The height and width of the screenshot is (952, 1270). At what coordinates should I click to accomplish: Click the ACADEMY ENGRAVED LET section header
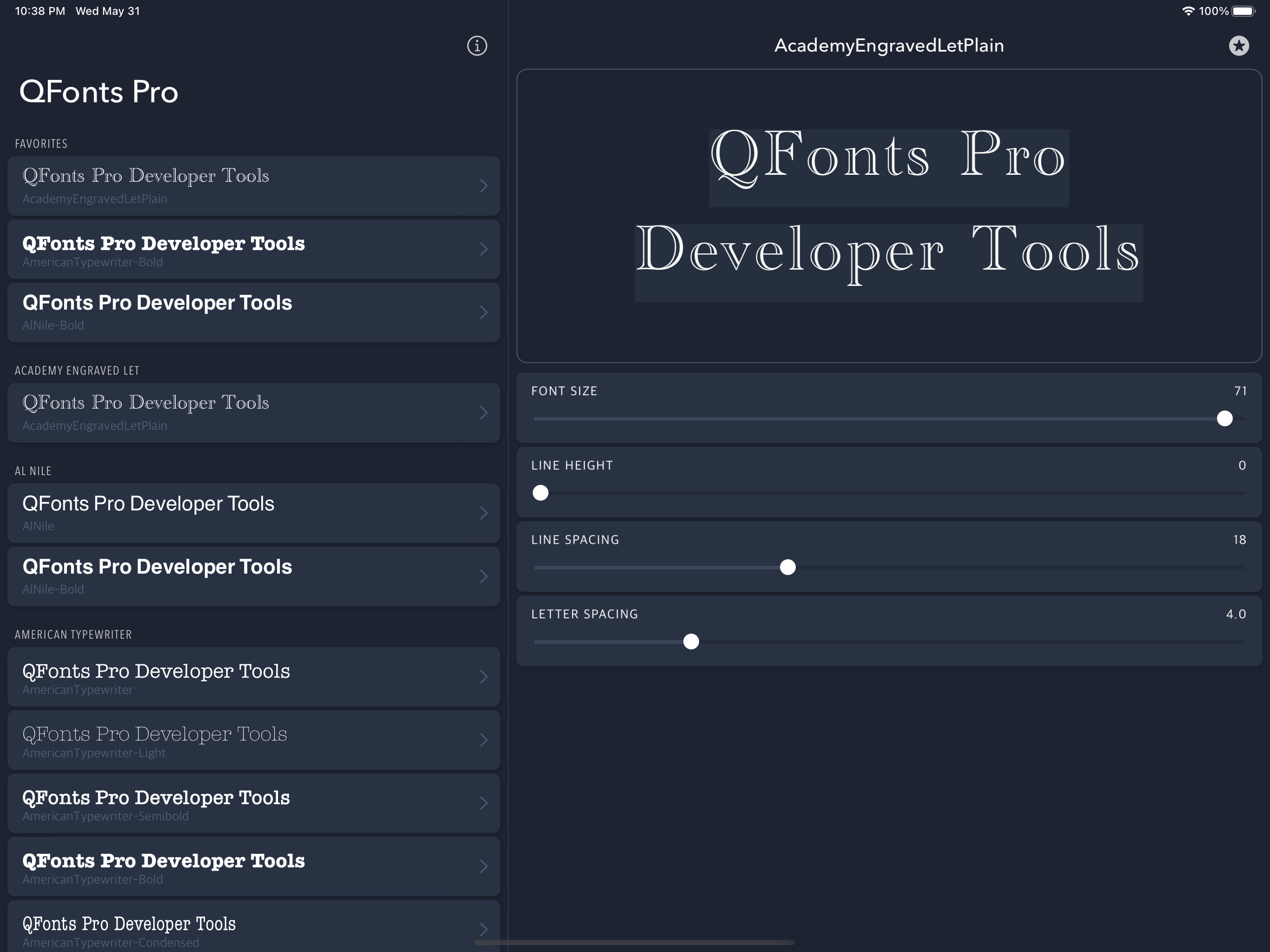pyautogui.click(x=77, y=371)
